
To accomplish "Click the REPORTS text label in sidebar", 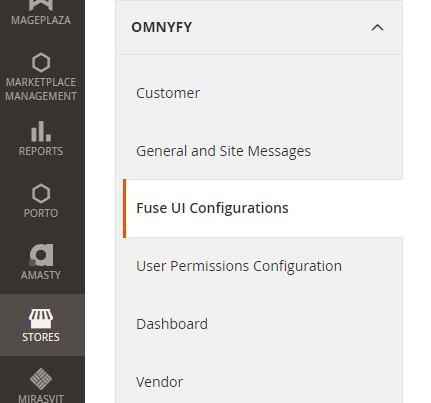I will click(41, 151).
